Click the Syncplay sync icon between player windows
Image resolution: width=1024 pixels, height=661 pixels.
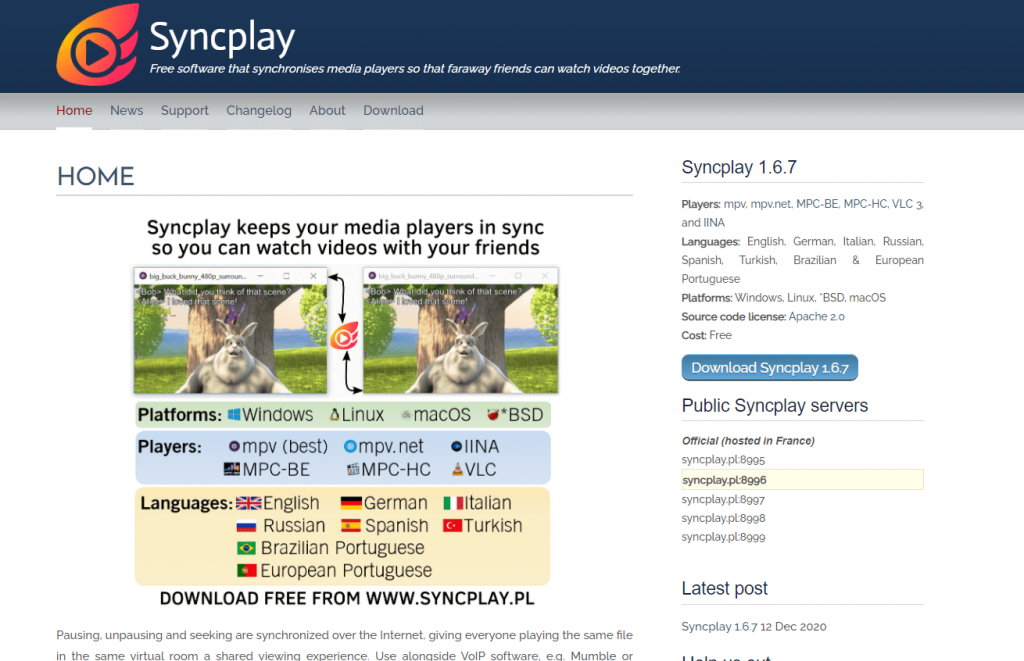(x=344, y=336)
